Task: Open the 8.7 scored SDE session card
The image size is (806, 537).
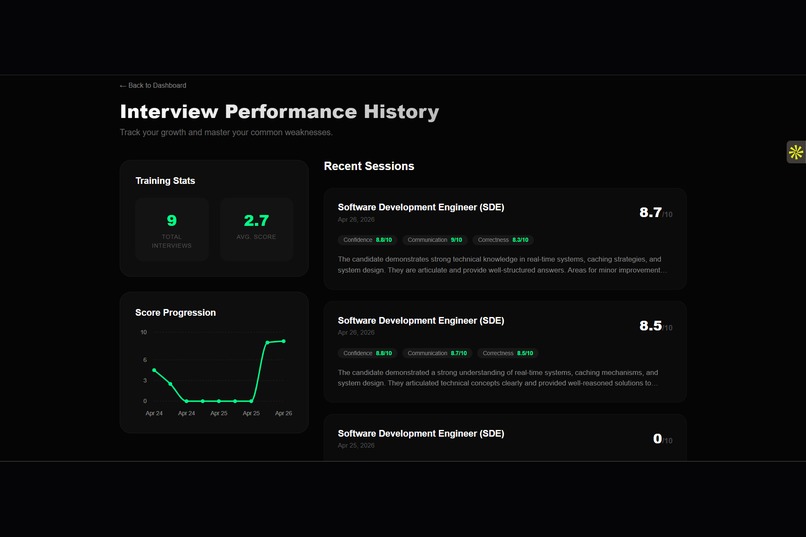Action: [x=505, y=239]
